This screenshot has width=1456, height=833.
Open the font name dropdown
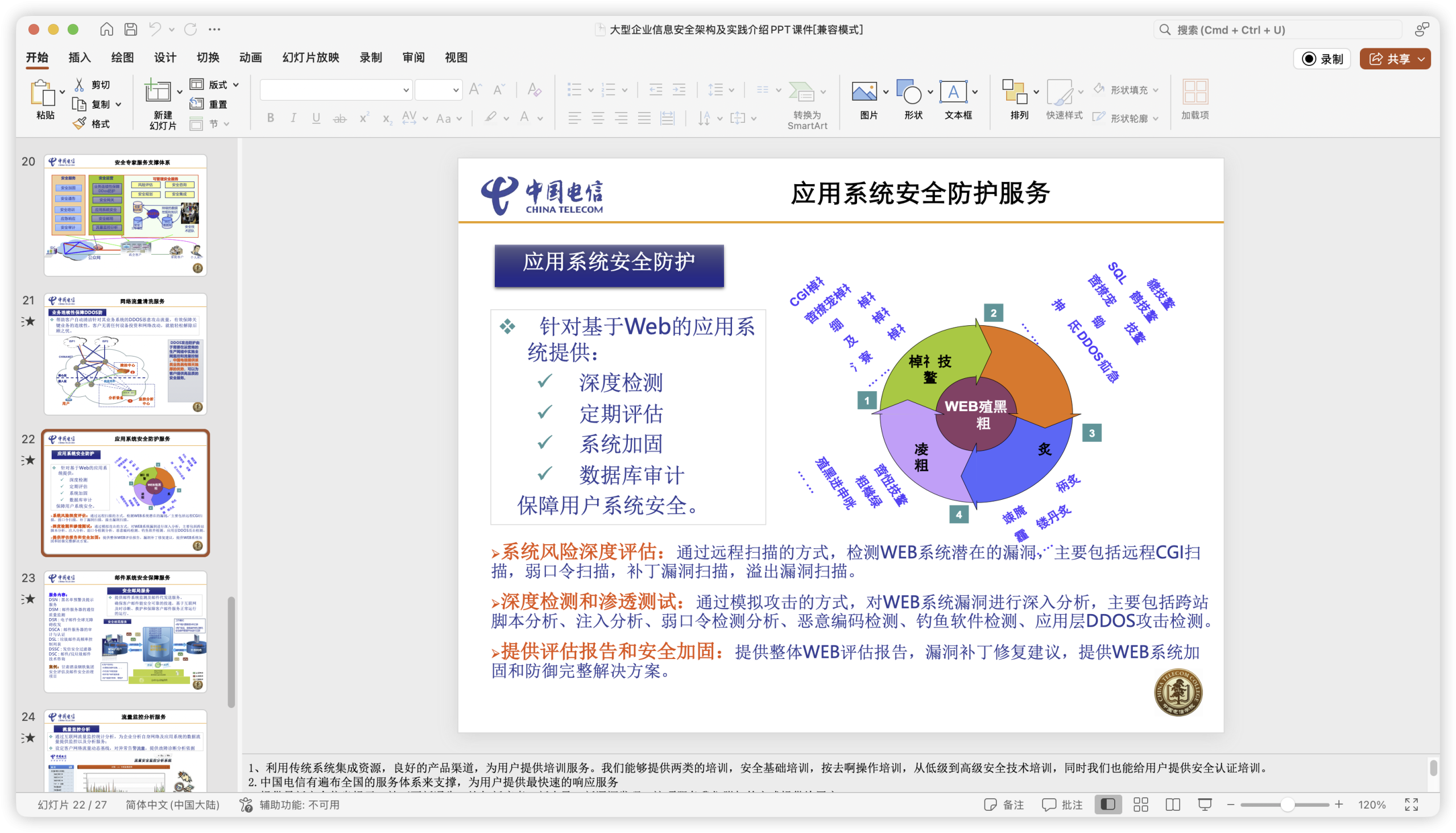406,90
